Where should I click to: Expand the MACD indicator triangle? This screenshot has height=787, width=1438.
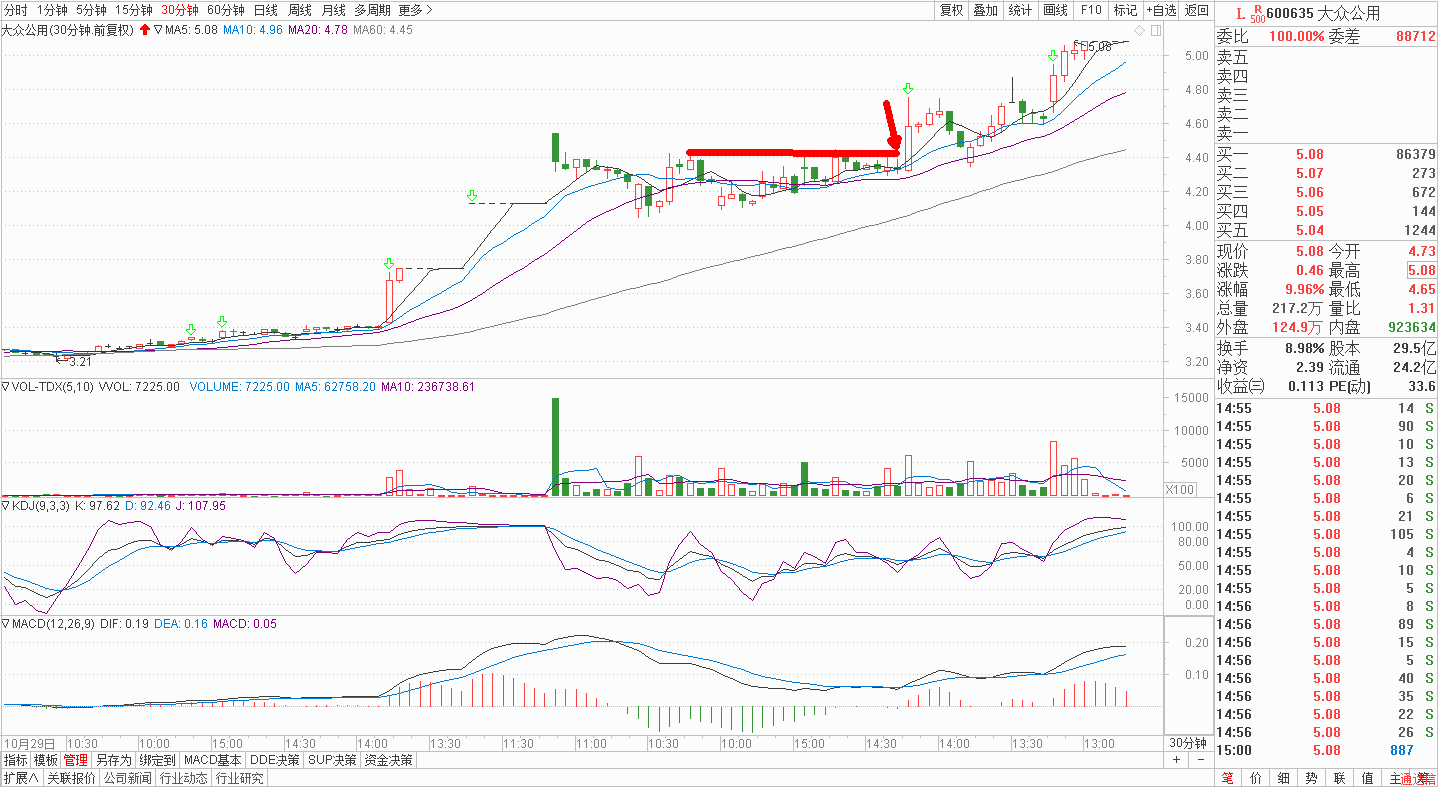(5, 624)
